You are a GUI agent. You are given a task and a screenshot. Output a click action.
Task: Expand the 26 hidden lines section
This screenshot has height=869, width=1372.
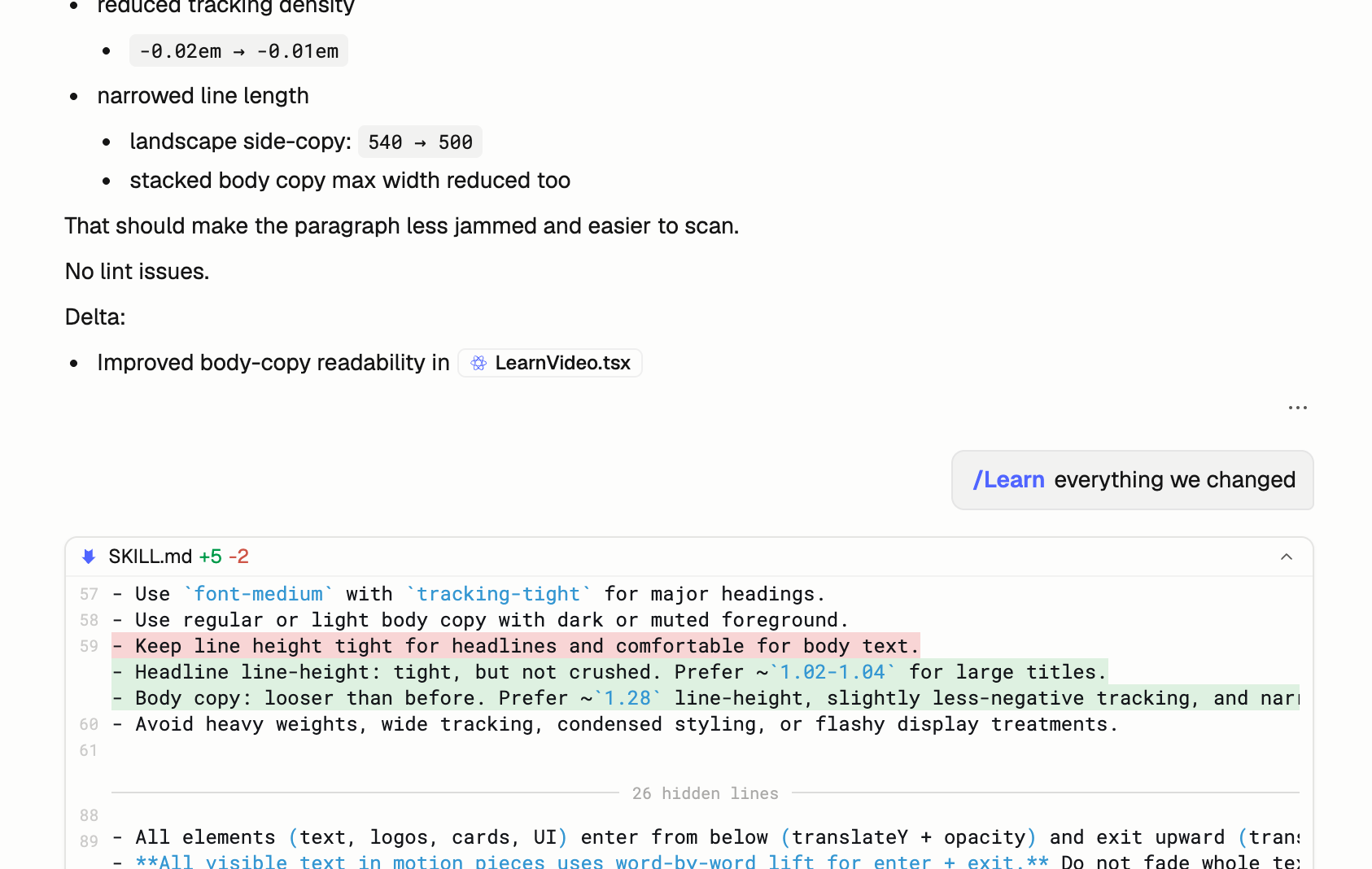point(705,793)
